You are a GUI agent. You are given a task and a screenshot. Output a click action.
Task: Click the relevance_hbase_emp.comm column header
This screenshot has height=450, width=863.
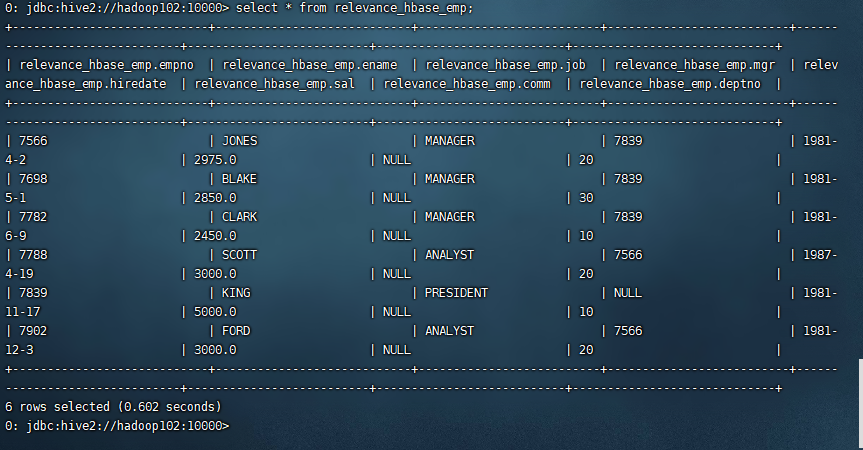tap(467, 84)
